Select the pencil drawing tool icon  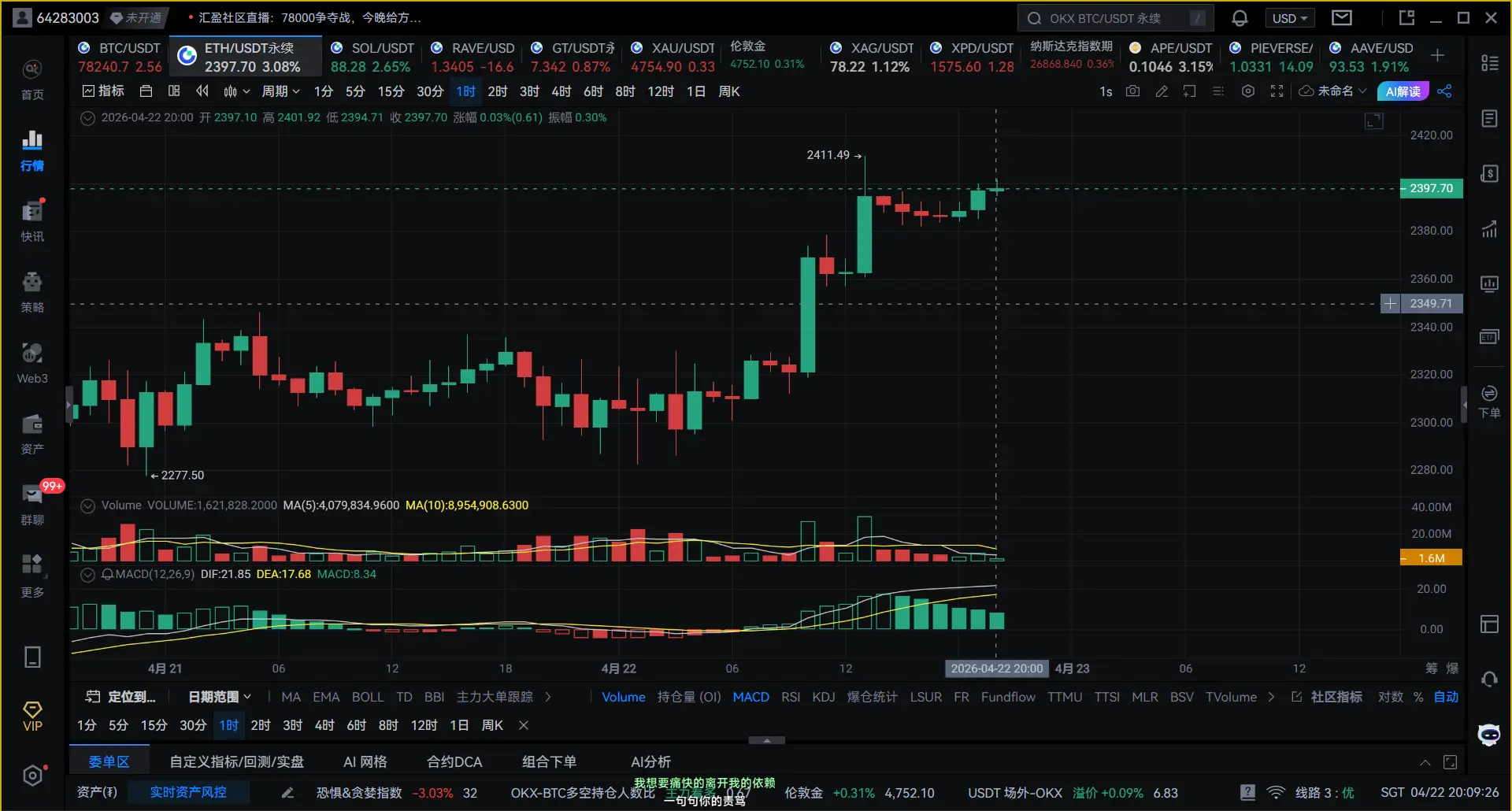click(1162, 91)
